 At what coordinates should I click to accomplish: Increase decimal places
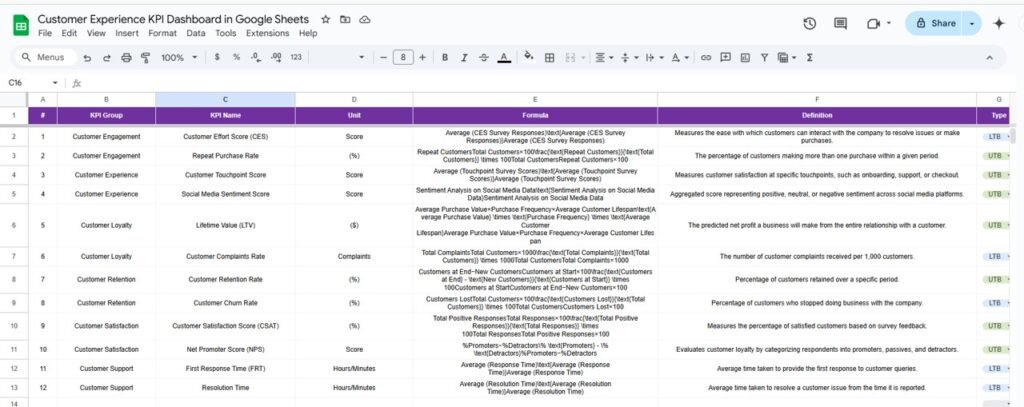pyautogui.click(x=276, y=57)
